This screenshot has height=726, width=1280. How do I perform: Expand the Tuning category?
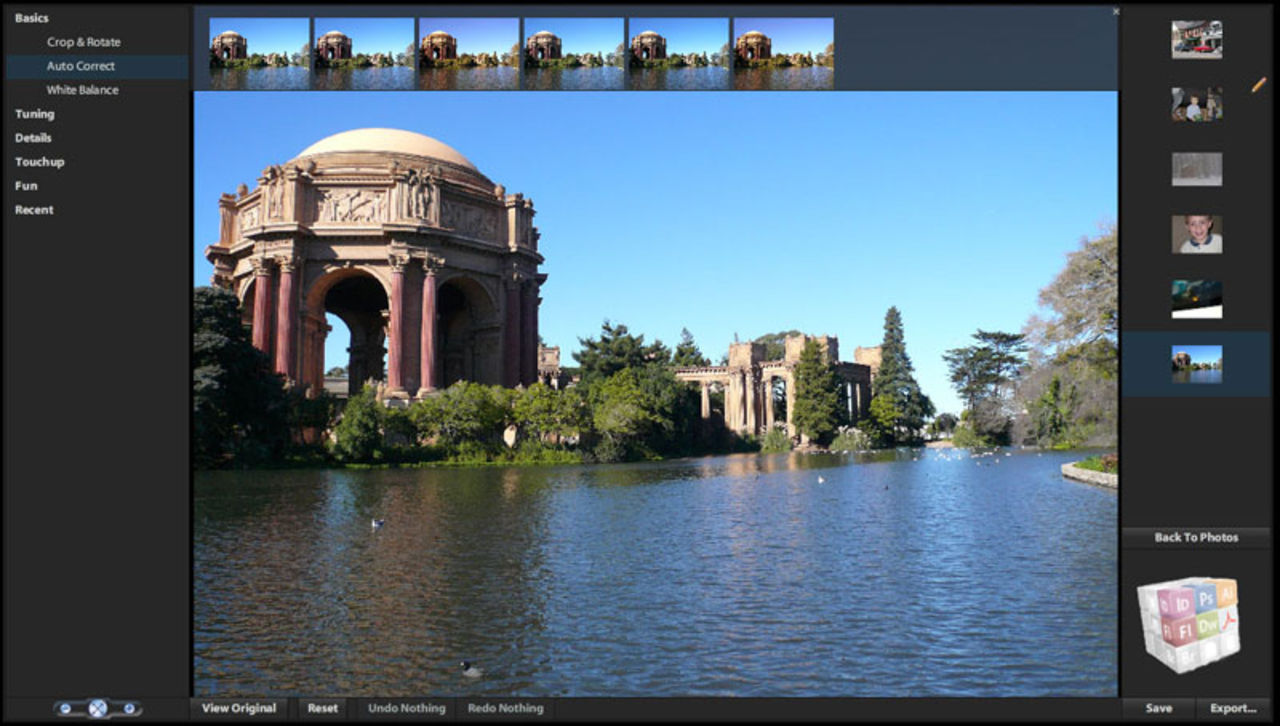click(35, 113)
